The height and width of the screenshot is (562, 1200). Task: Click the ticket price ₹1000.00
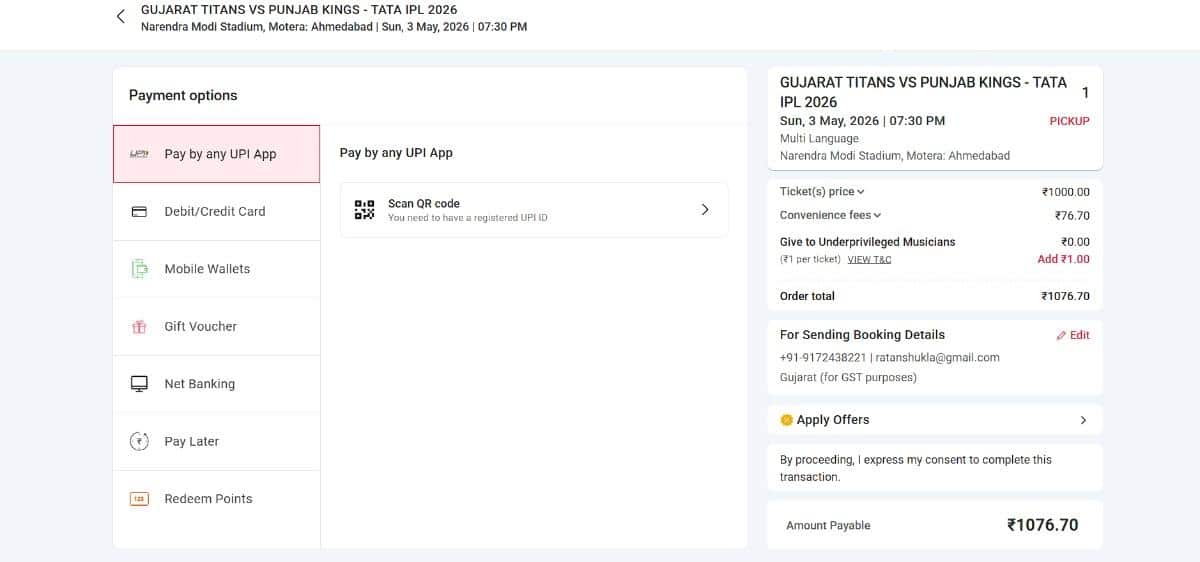[x=1065, y=192]
